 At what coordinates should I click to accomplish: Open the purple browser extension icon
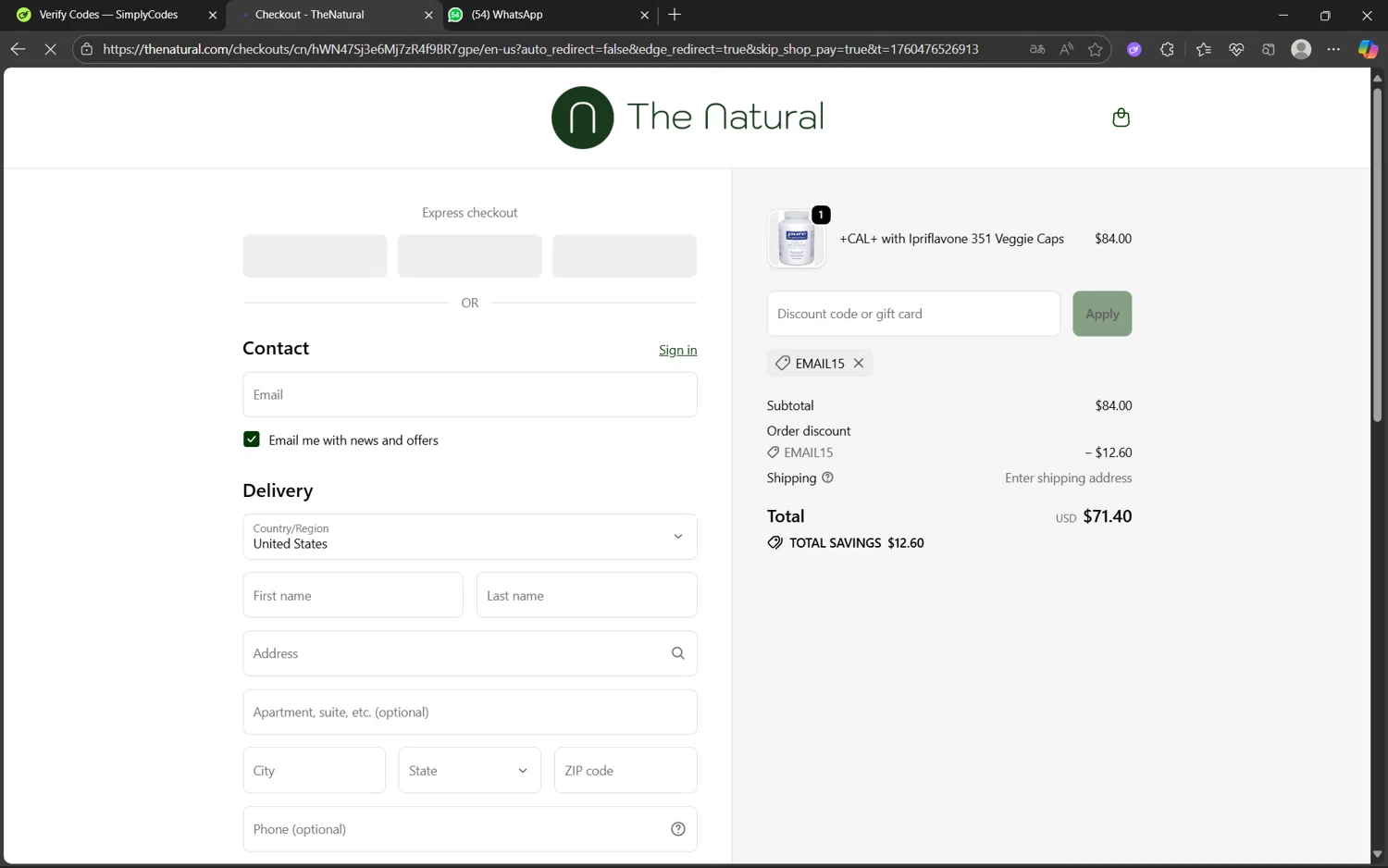click(1134, 49)
